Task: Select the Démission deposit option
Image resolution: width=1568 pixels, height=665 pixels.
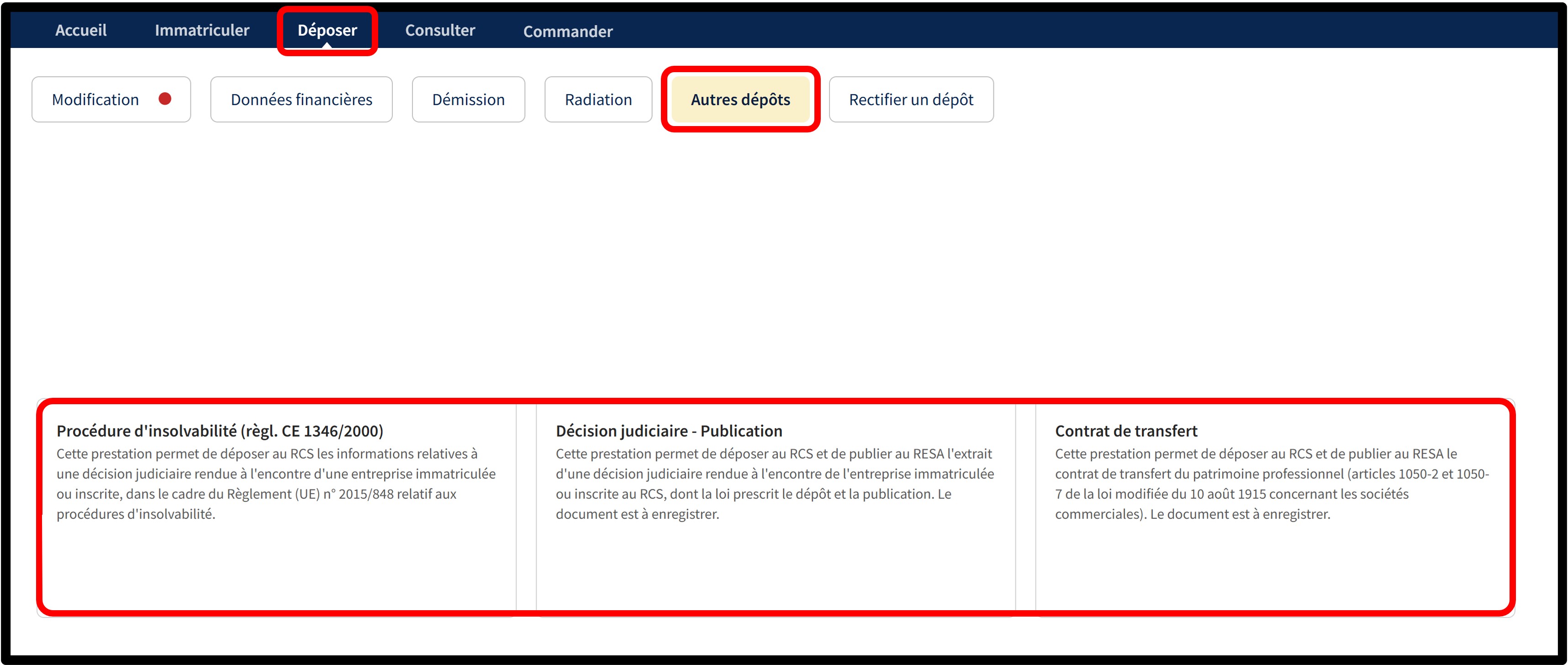Action: pos(468,100)
